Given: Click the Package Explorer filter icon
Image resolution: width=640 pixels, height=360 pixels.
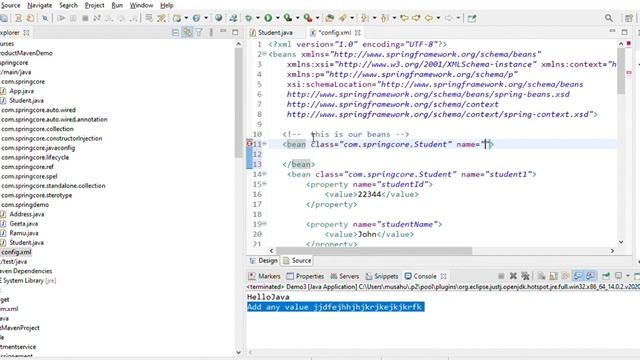Looking at the screenshot, I should point(199,32).
